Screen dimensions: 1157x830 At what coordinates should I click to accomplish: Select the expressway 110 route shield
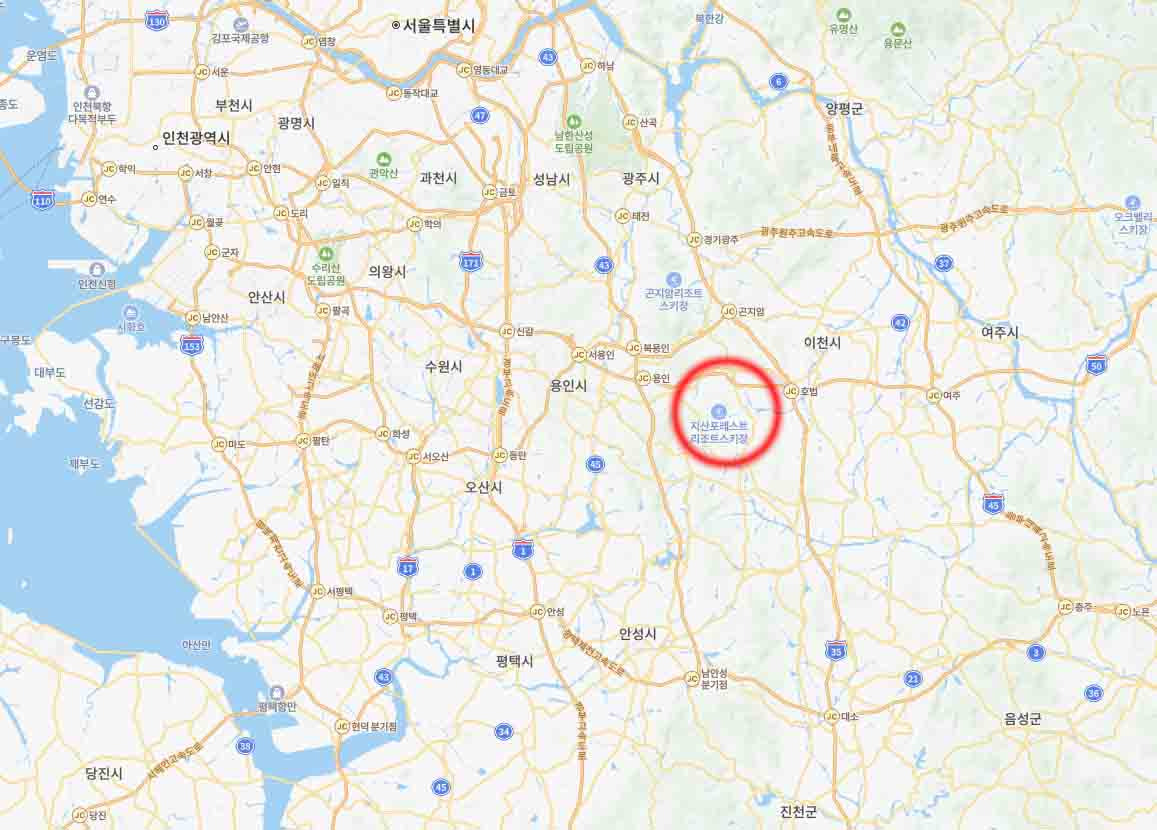pyautogui.click(x=43, y=198)
